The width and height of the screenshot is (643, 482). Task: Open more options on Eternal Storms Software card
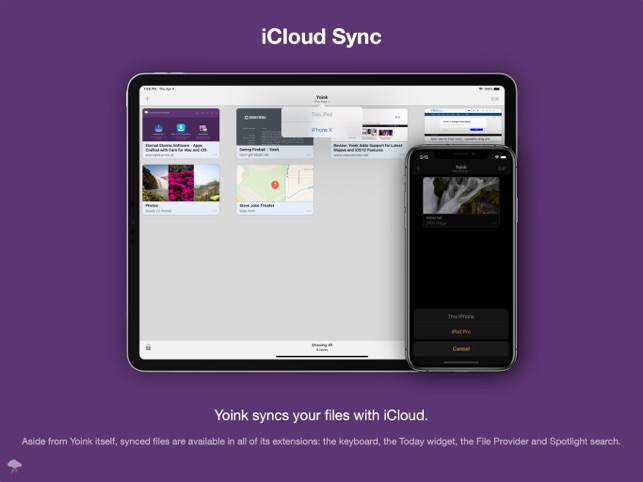point(214,155)
